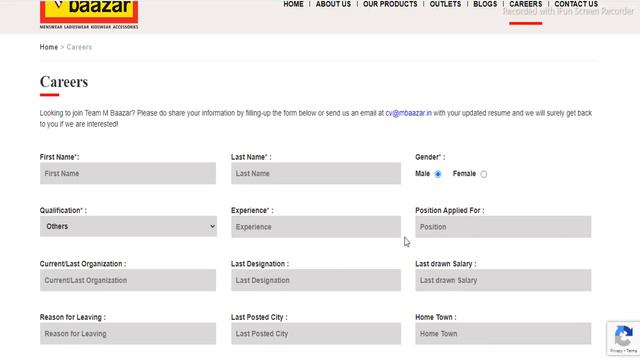640x360 pixels.
Task: Click the Gender label text
Action: pos(430,157)
